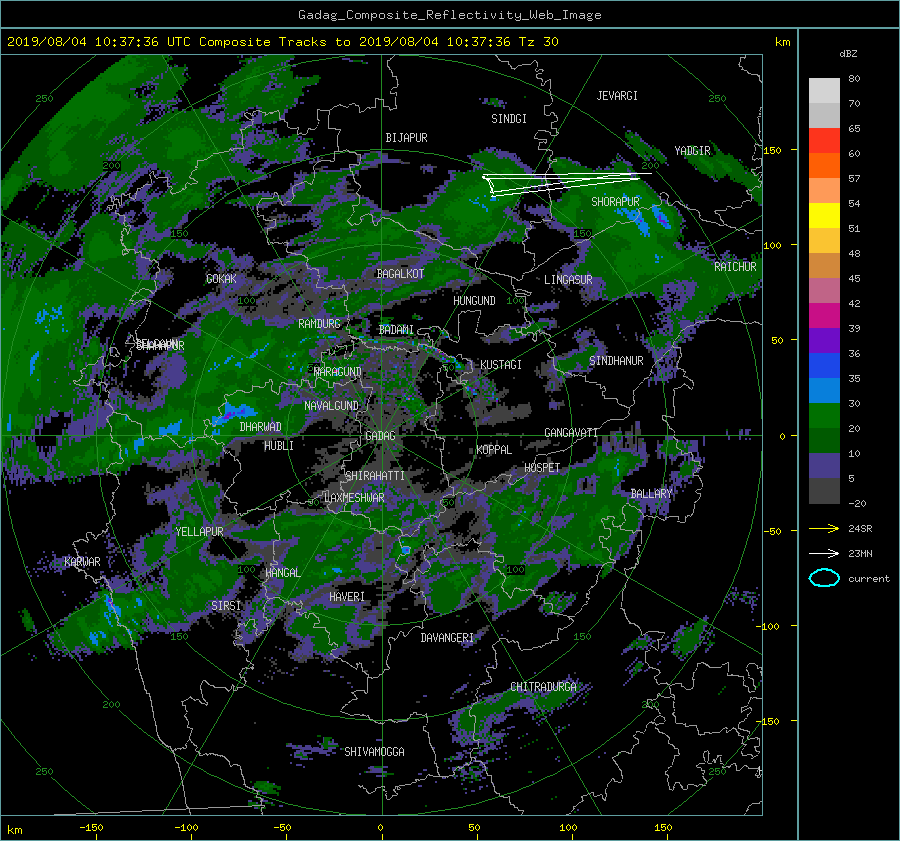Pick the magenta 42 dBZ color swatch
900x841 pixels.
[x=824, y=316]
